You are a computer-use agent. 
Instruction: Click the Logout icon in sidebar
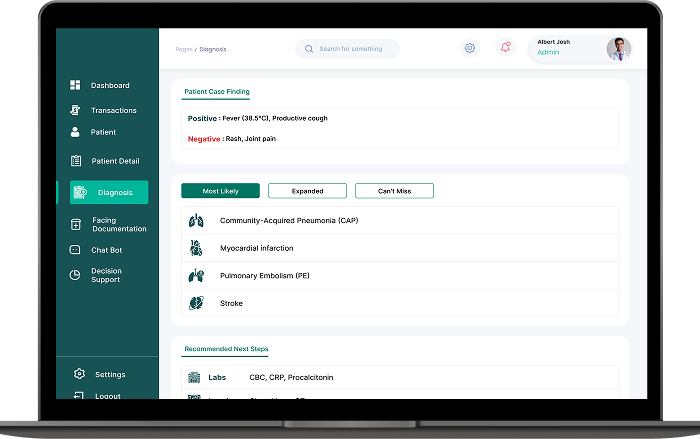pyautogui.click(x=79, y=396)
